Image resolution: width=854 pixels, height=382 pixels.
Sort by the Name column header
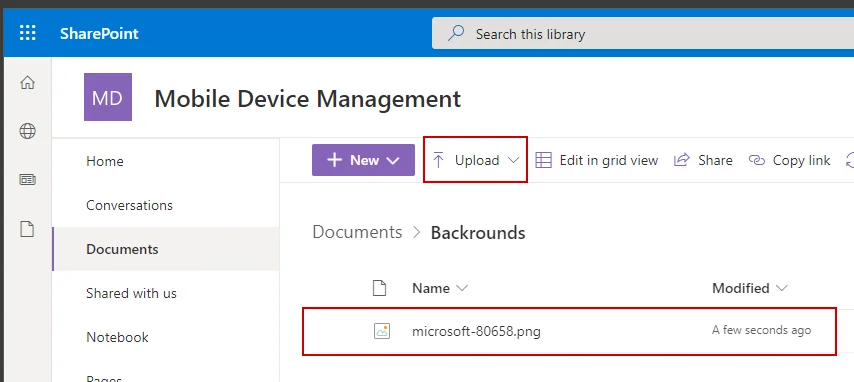point(431,288)
